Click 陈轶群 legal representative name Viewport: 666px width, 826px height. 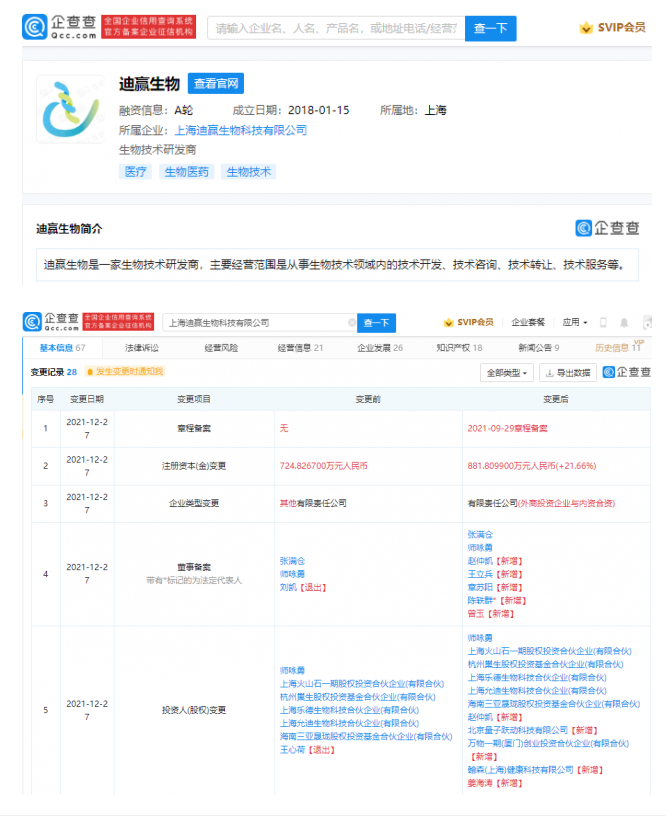tap(482, 600)
